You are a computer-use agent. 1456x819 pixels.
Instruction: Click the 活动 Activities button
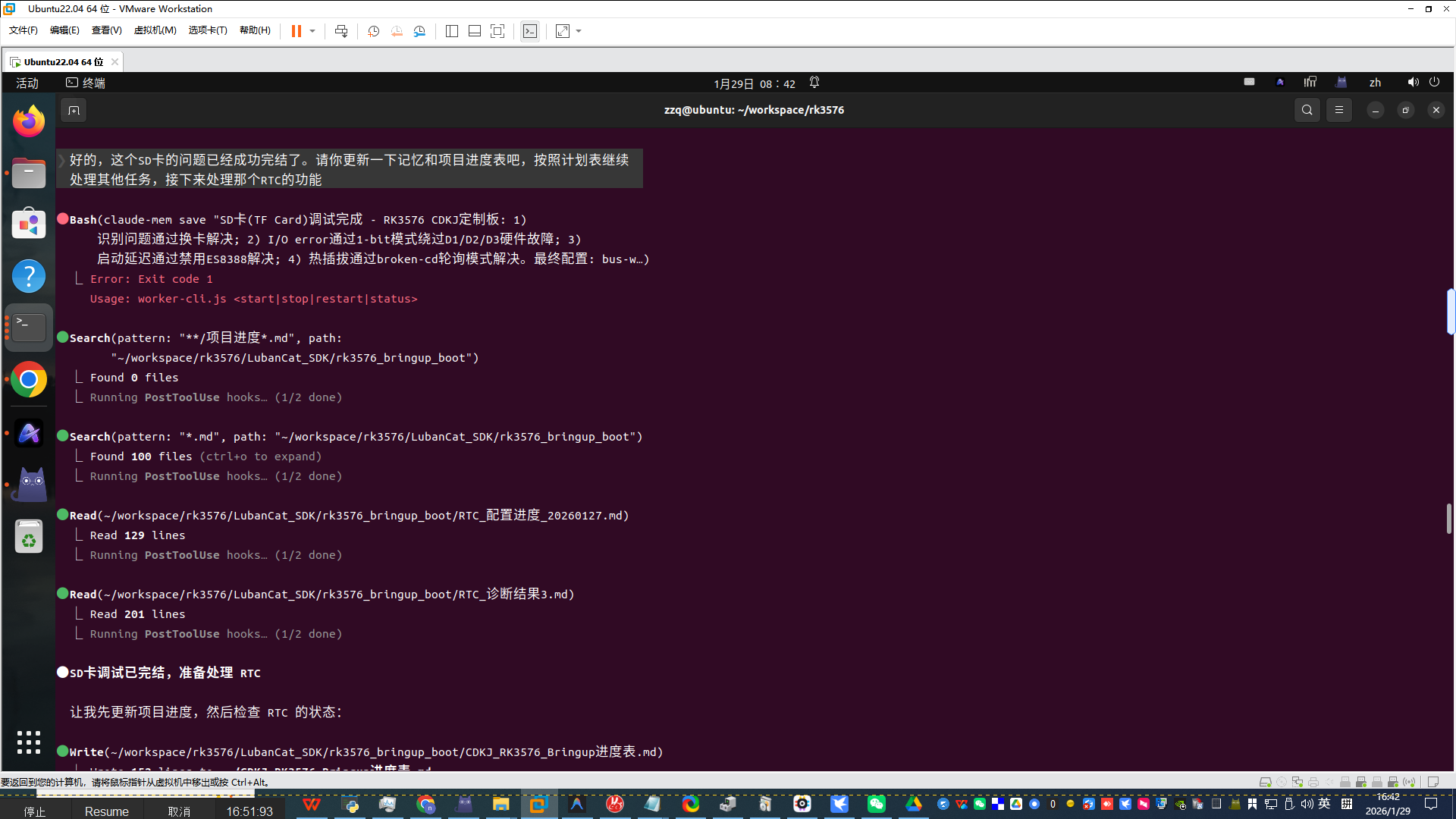tap(27, 83)
